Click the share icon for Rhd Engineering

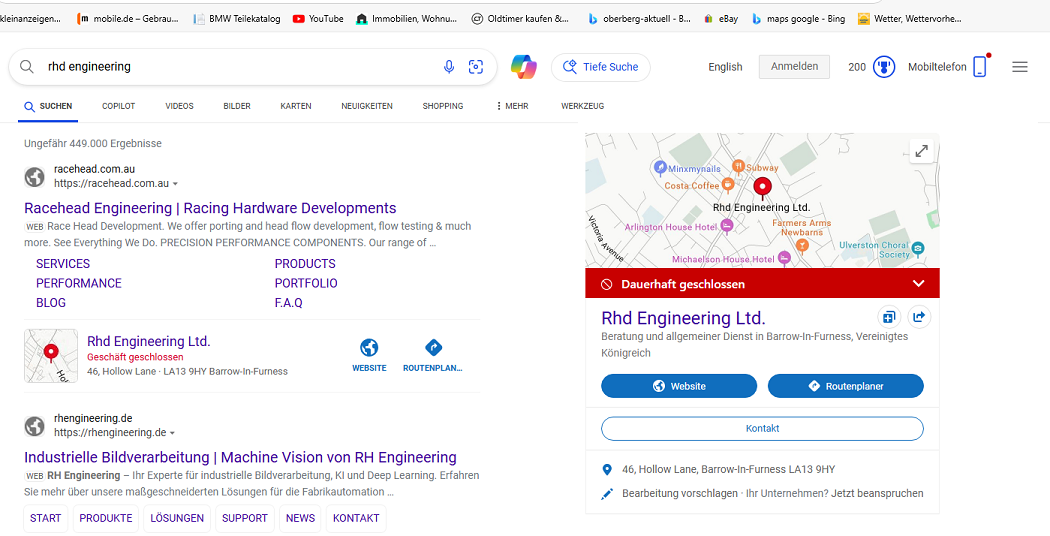point(918,317)
